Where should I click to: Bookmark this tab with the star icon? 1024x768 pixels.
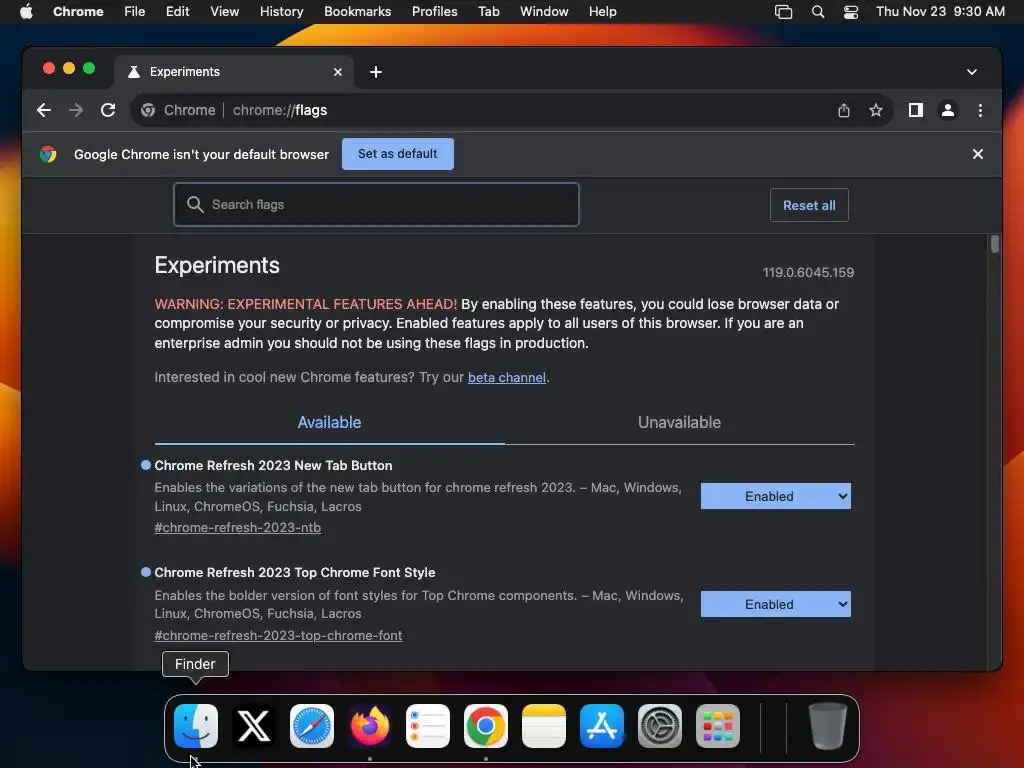click(x=876, y=110)
